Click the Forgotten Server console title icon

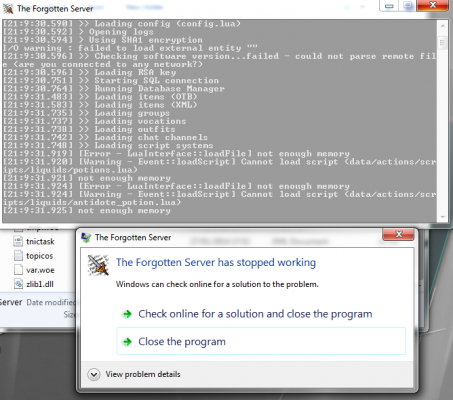pyautogui.click(x=8, y=8)
